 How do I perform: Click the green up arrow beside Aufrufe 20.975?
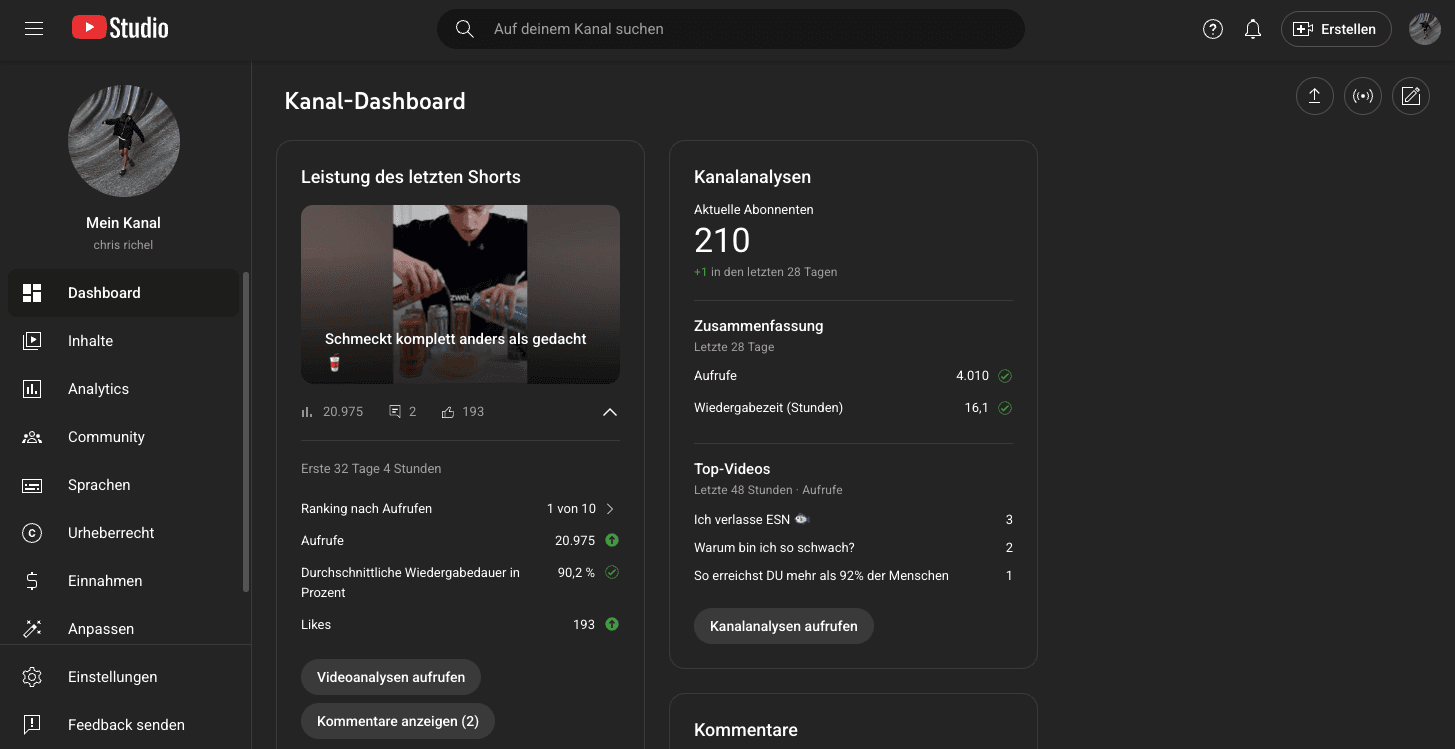(x=612, y=540)
